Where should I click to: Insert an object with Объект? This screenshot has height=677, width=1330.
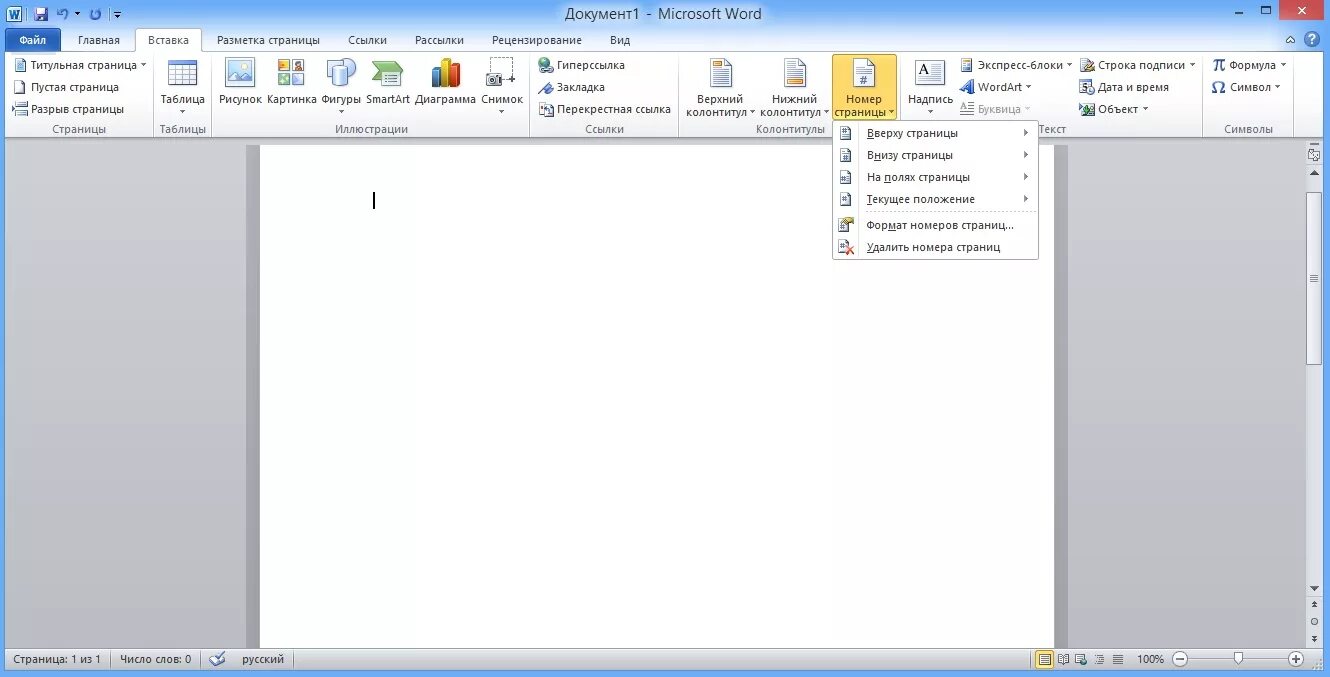point(1114,109)
